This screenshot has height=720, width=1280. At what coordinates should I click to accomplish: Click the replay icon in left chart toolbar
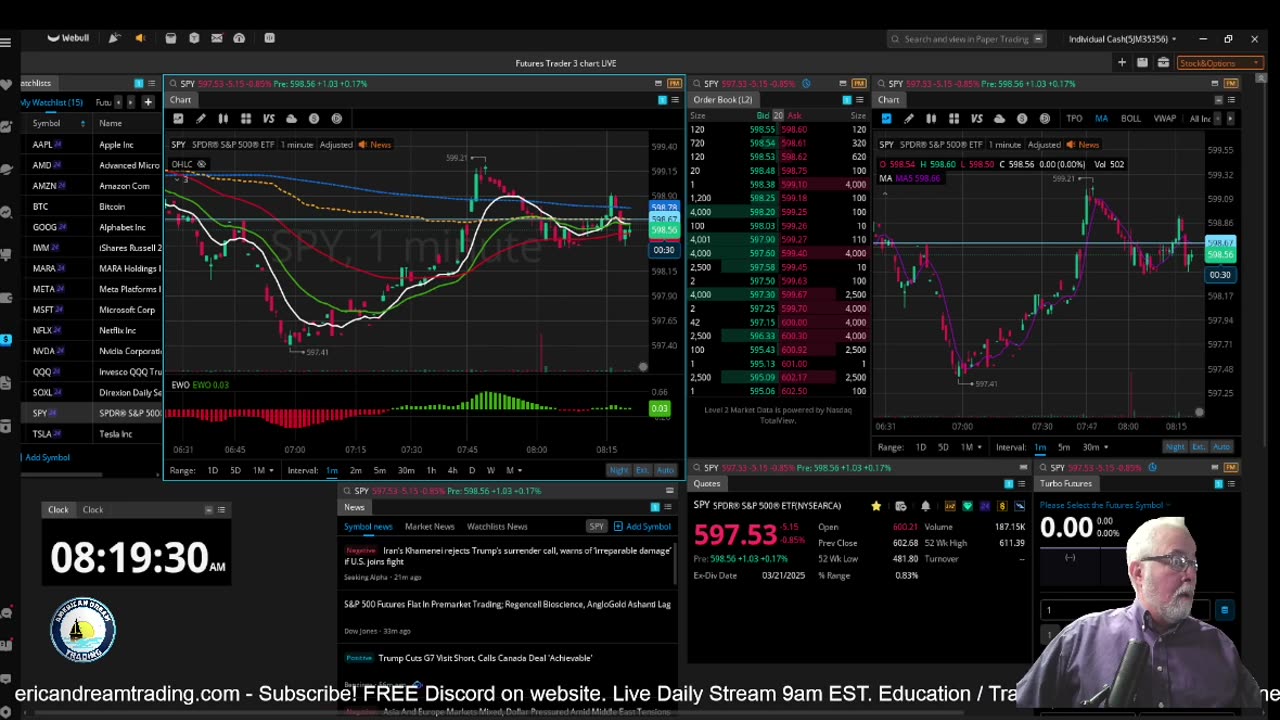click(x=337, y=119)
